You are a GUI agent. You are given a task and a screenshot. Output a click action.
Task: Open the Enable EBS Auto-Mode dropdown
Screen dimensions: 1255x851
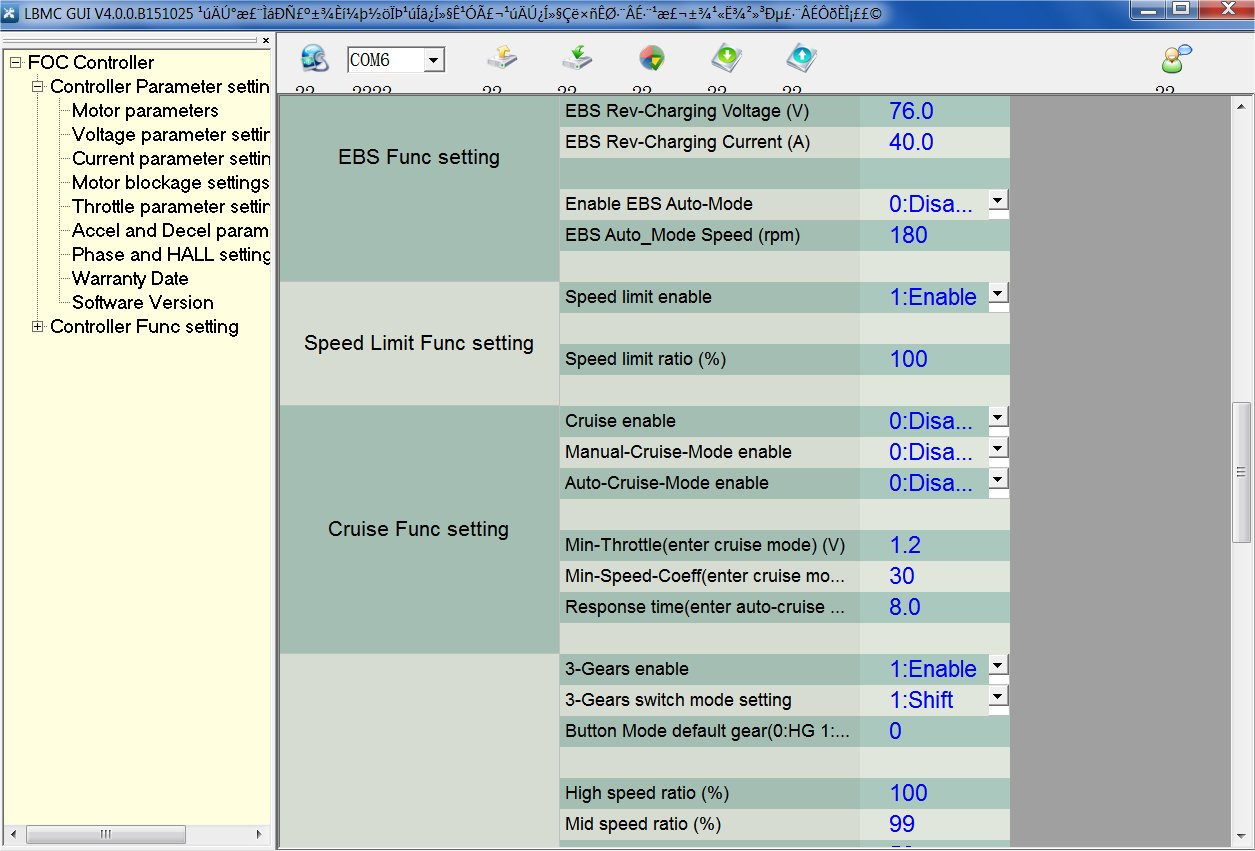tap(998, 201)
